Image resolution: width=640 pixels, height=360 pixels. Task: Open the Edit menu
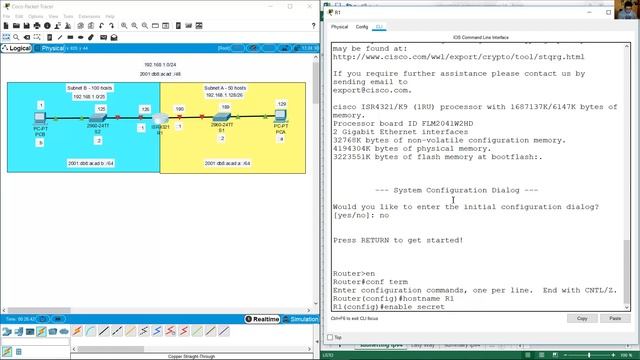click(19, 16)
